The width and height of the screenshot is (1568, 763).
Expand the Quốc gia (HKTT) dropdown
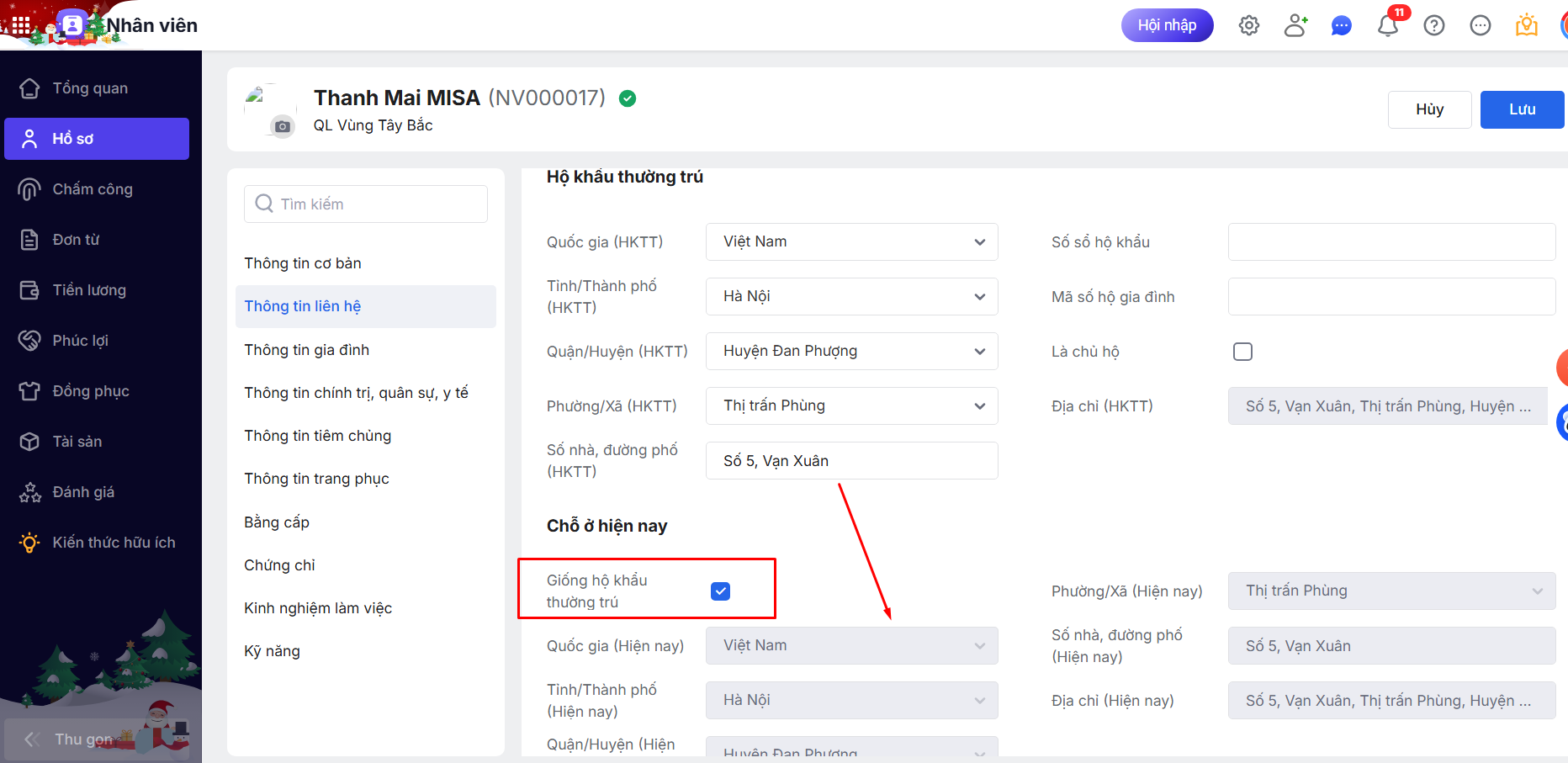(851, 242)
